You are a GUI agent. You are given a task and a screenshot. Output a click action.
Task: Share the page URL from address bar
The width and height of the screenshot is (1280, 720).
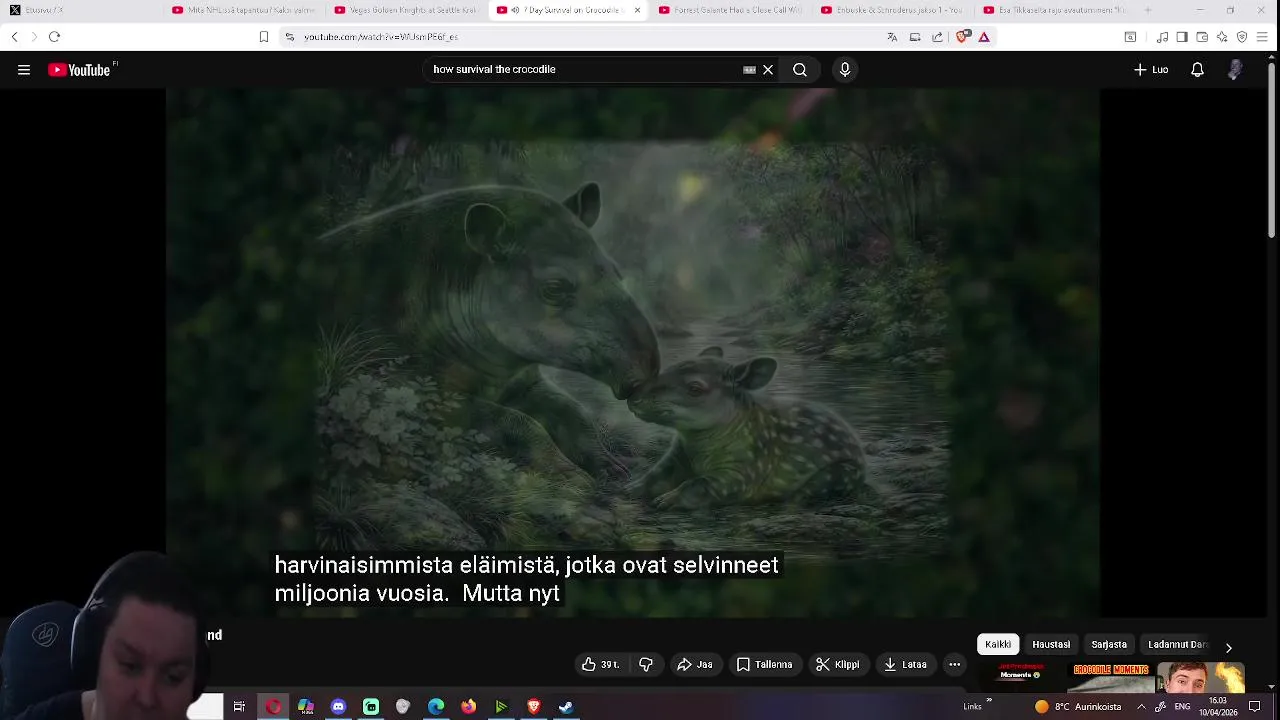coord(937,37)
